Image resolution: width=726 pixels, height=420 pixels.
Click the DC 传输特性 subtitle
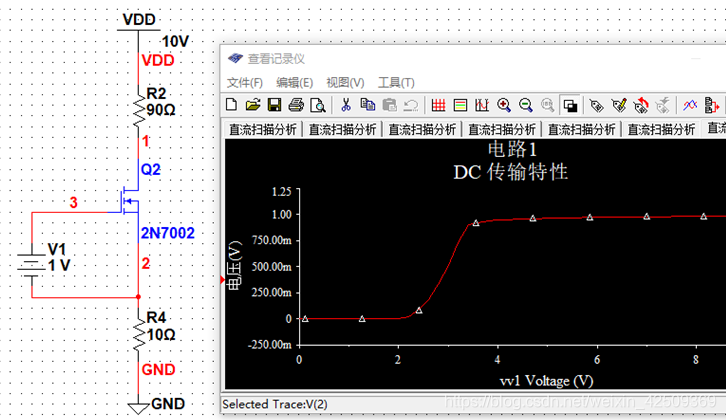point(510,172)
